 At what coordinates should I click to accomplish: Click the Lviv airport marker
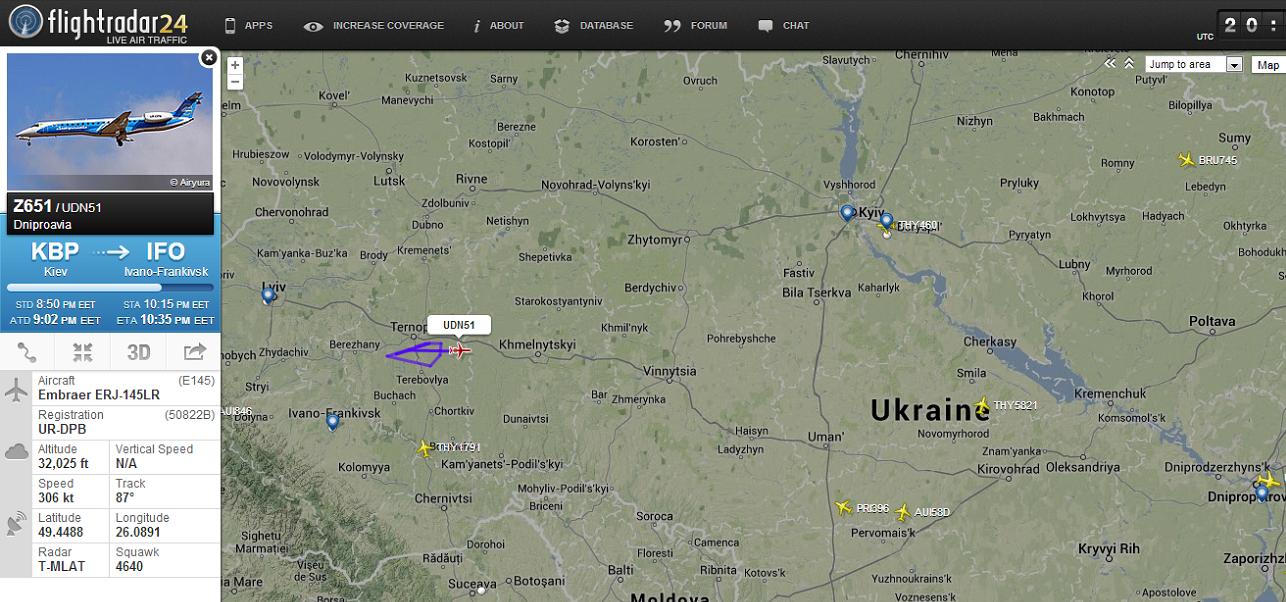point(268,295)
